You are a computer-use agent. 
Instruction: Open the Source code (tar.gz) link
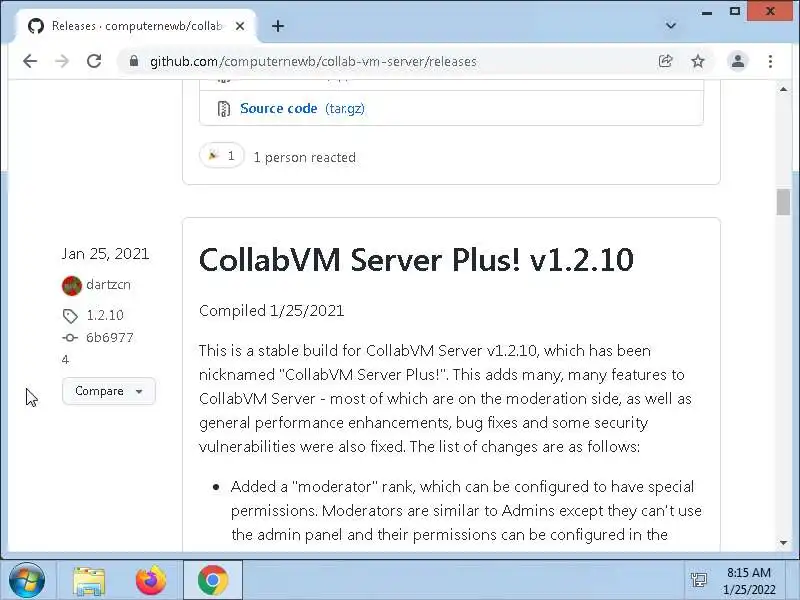[302, 108]
